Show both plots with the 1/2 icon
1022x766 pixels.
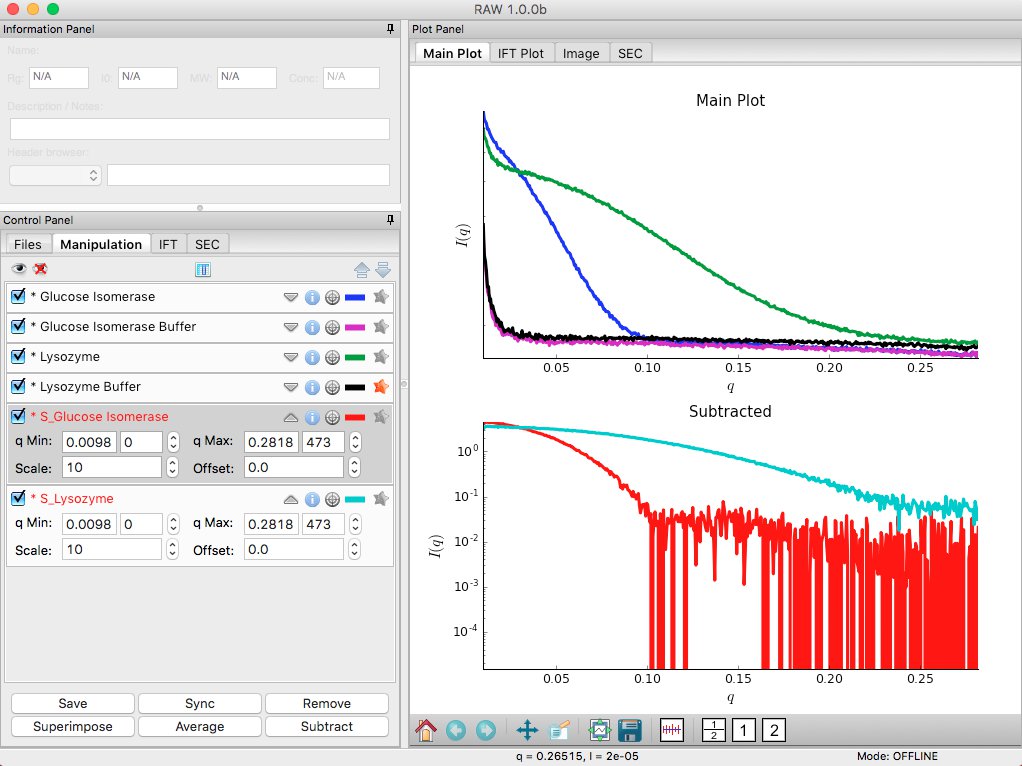point(714,730)
